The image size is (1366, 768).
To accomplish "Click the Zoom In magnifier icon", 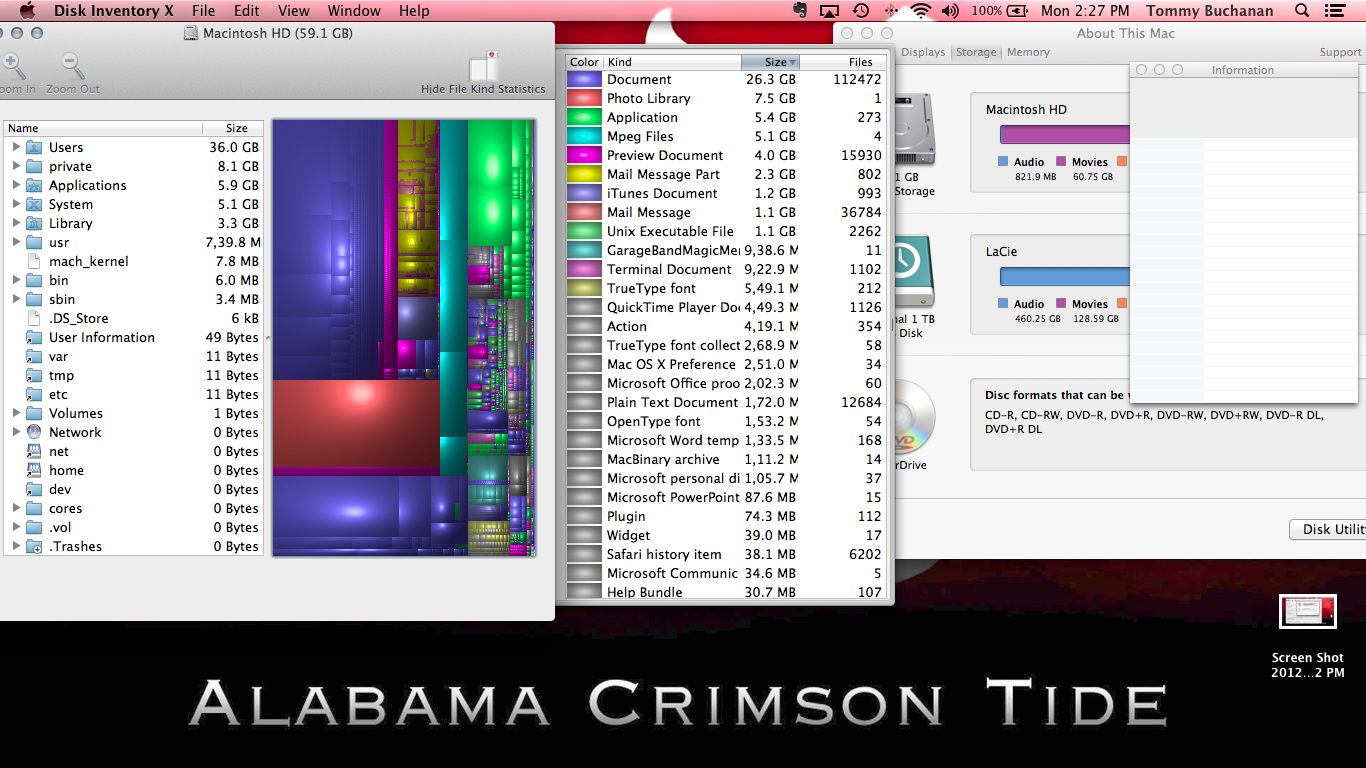I will tap(13, 66).
